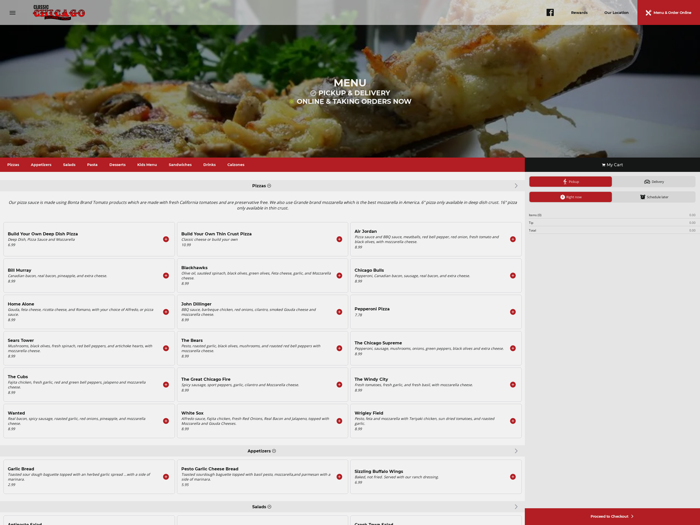
Task: Jump to Sandwiches category tab
Action: click(x=180, y=165)
